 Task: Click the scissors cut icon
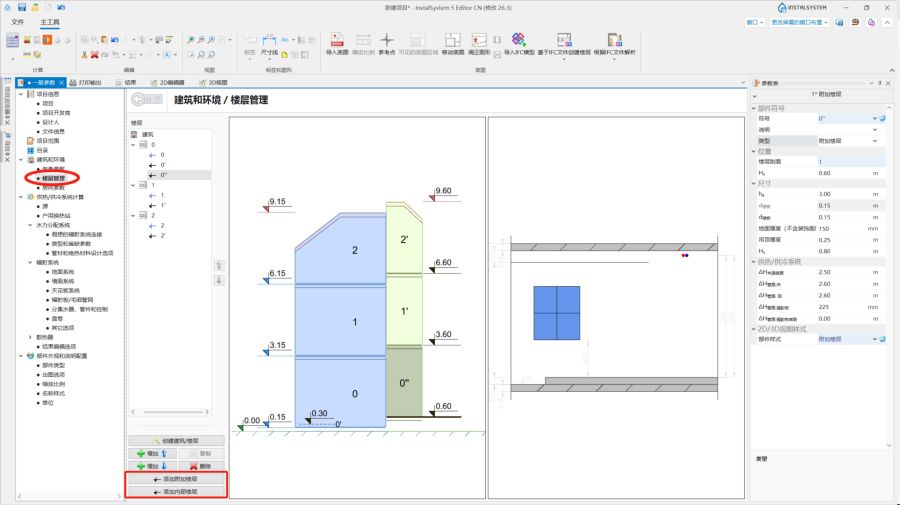83,54
